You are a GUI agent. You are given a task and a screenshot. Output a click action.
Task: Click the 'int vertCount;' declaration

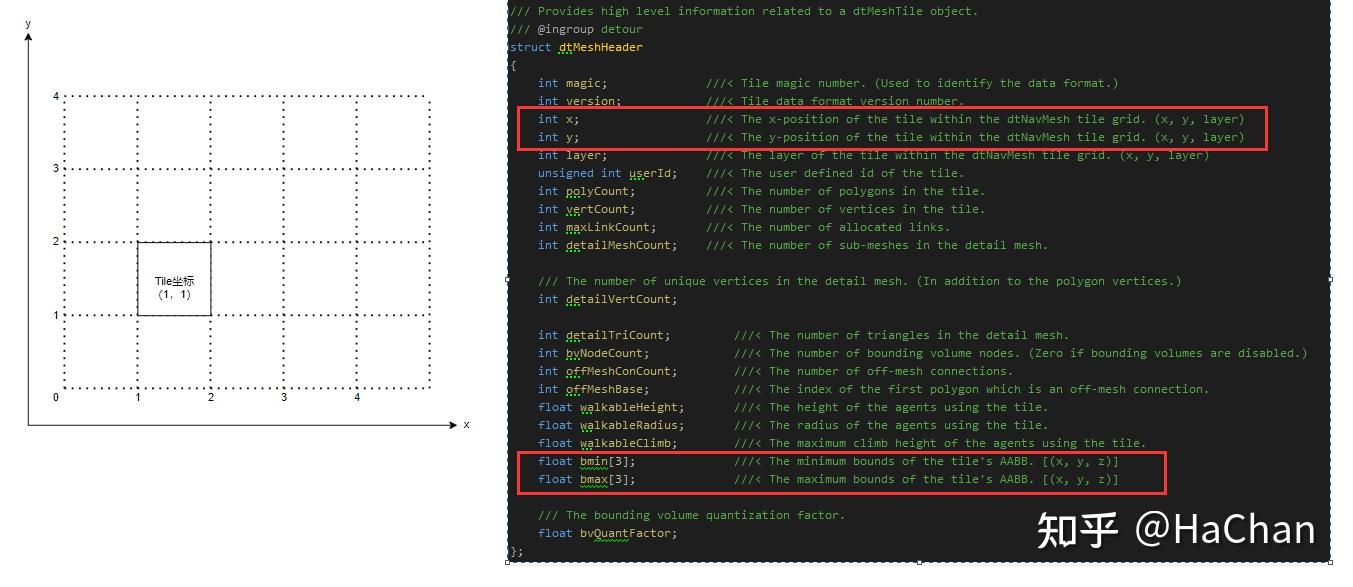tap(586, 209)
